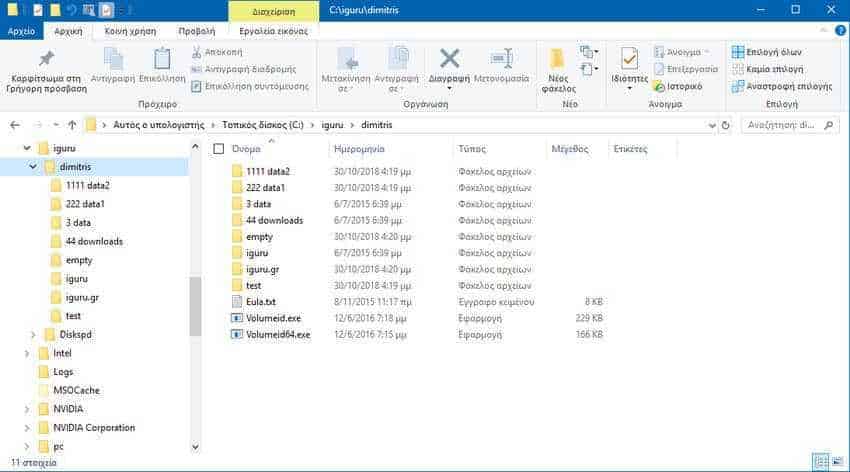
Task: Switch to the Αρχική tab
Action: (68, 31)
